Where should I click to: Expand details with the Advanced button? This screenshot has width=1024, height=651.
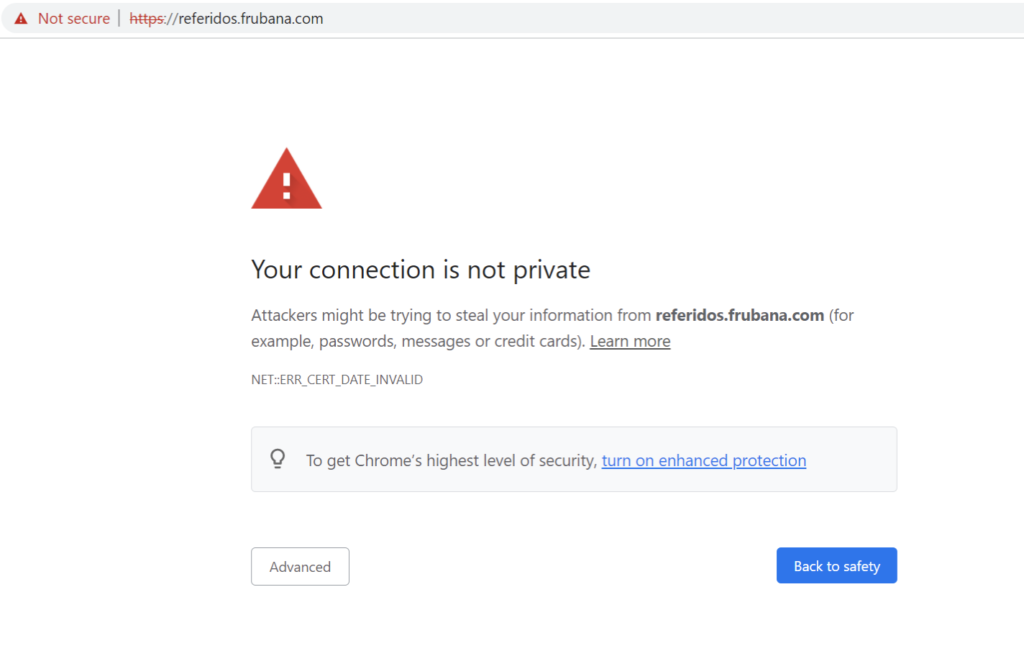pos(300,567)
